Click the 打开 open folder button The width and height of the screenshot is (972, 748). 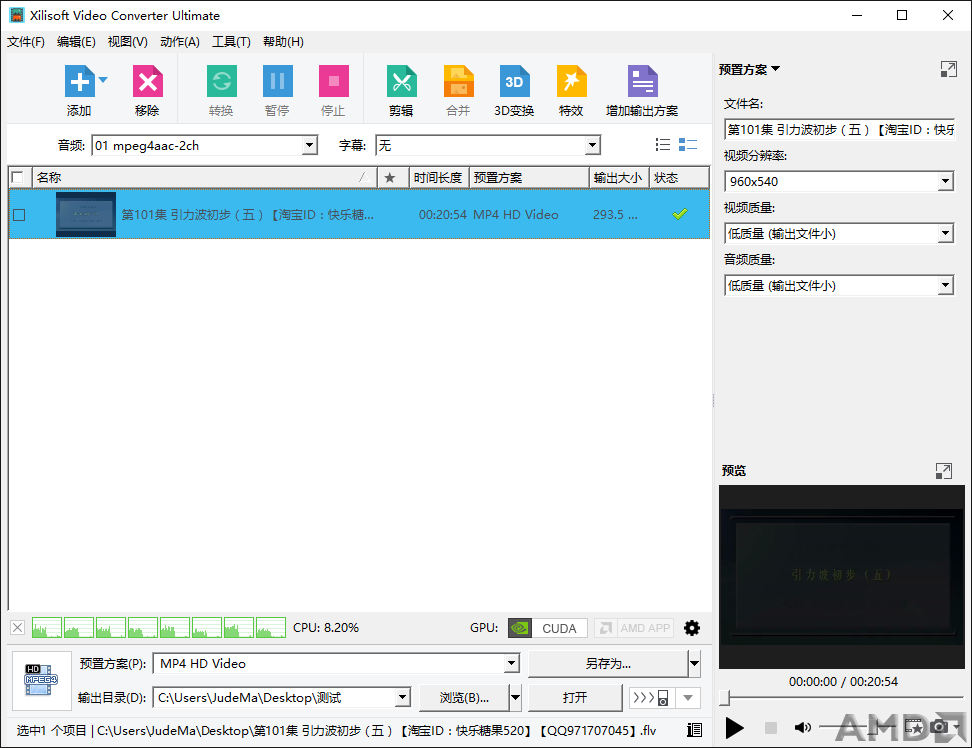tap(575, 698)
